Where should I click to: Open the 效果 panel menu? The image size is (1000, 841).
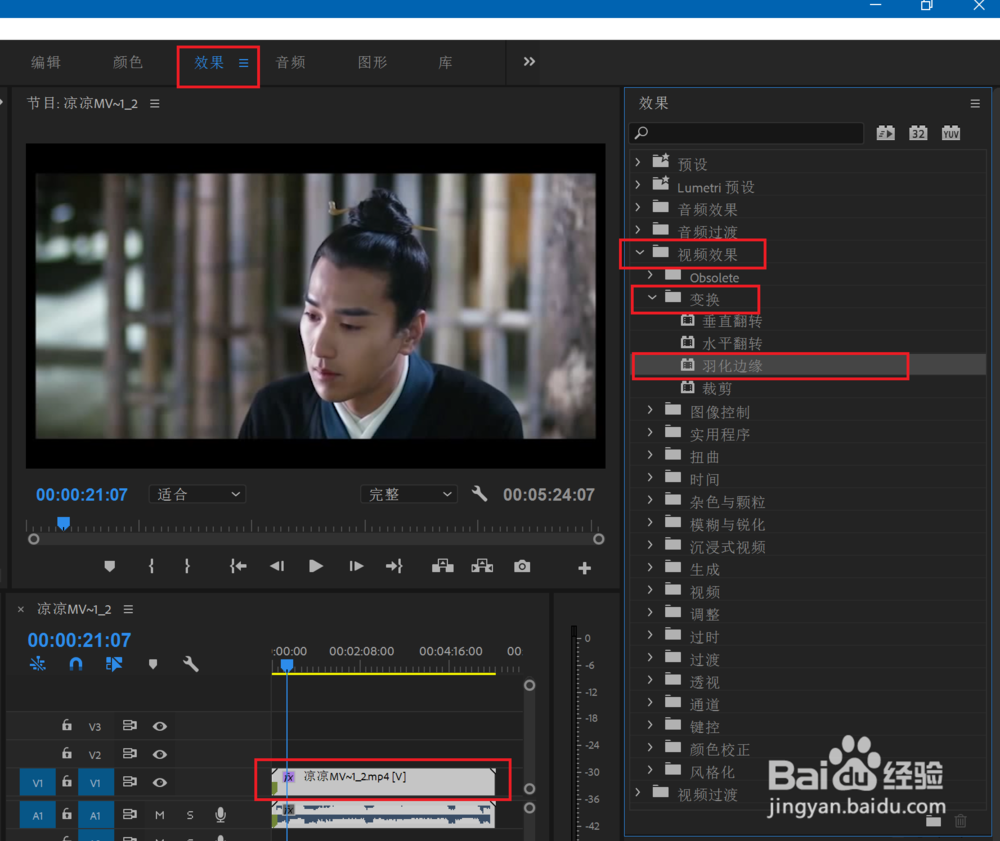click(975, 103)
